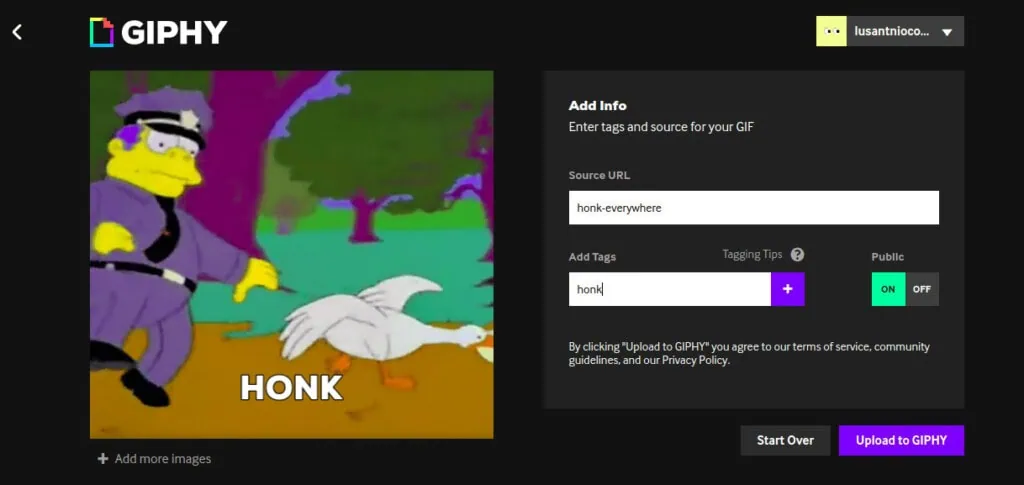Focus the Source URL field
Screen dimensions: 1024x485
pyautogui.click(x=754, y=208)
